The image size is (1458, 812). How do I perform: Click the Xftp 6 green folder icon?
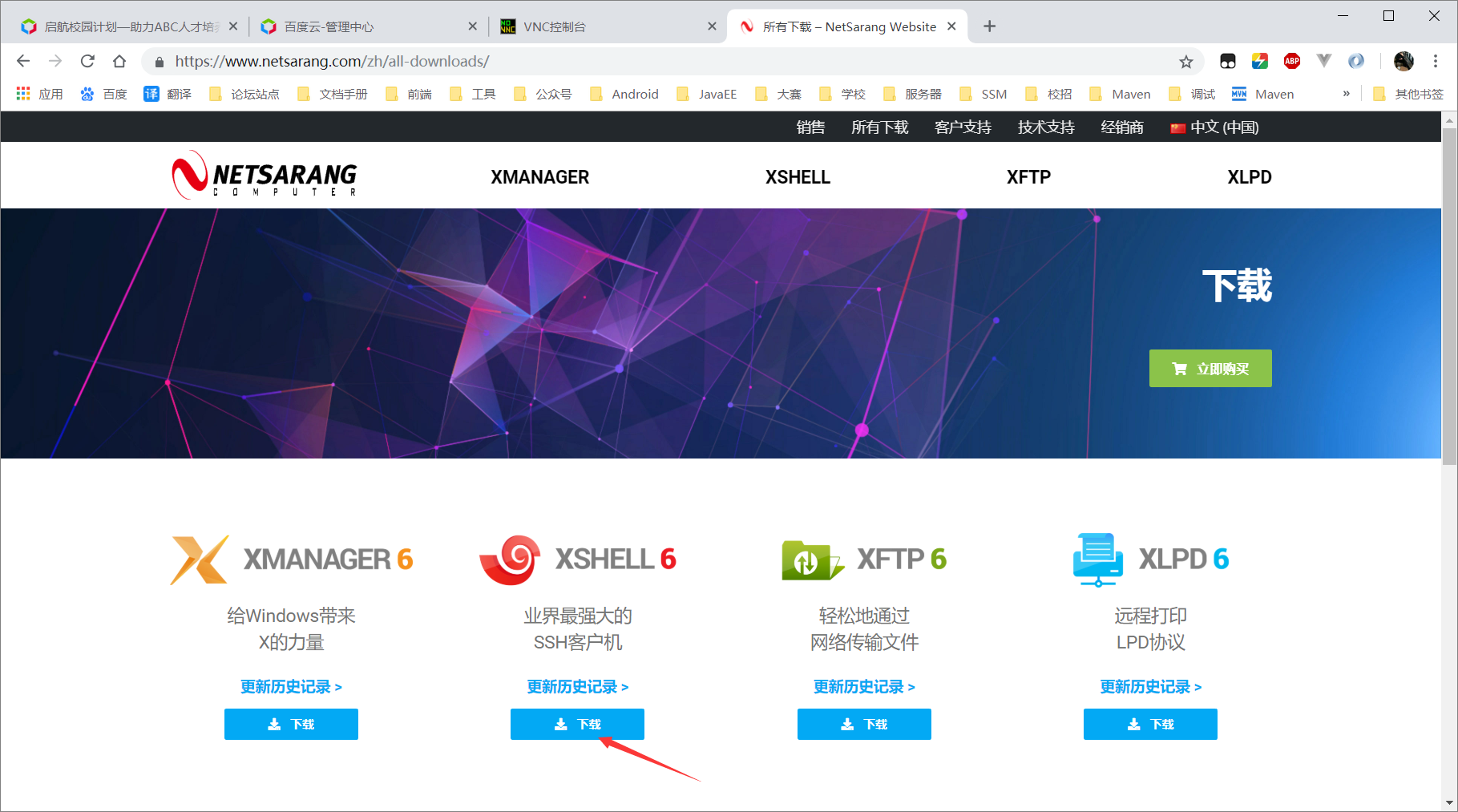click(x=810, y=559)
